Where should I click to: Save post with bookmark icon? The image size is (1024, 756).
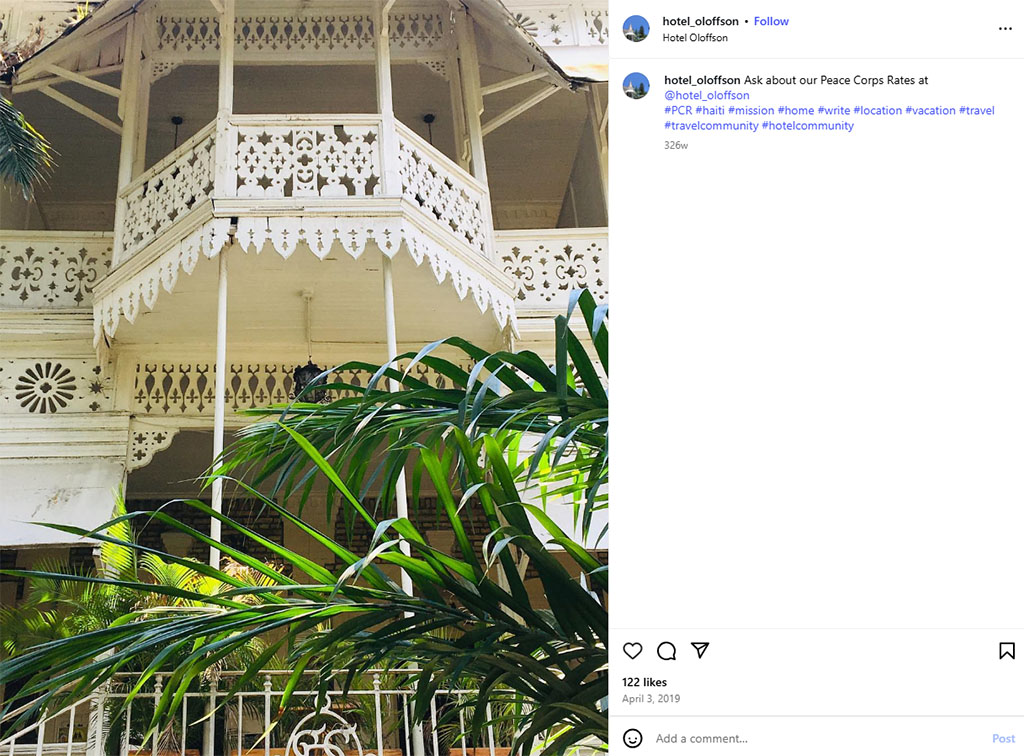(x=1006, y=650)
